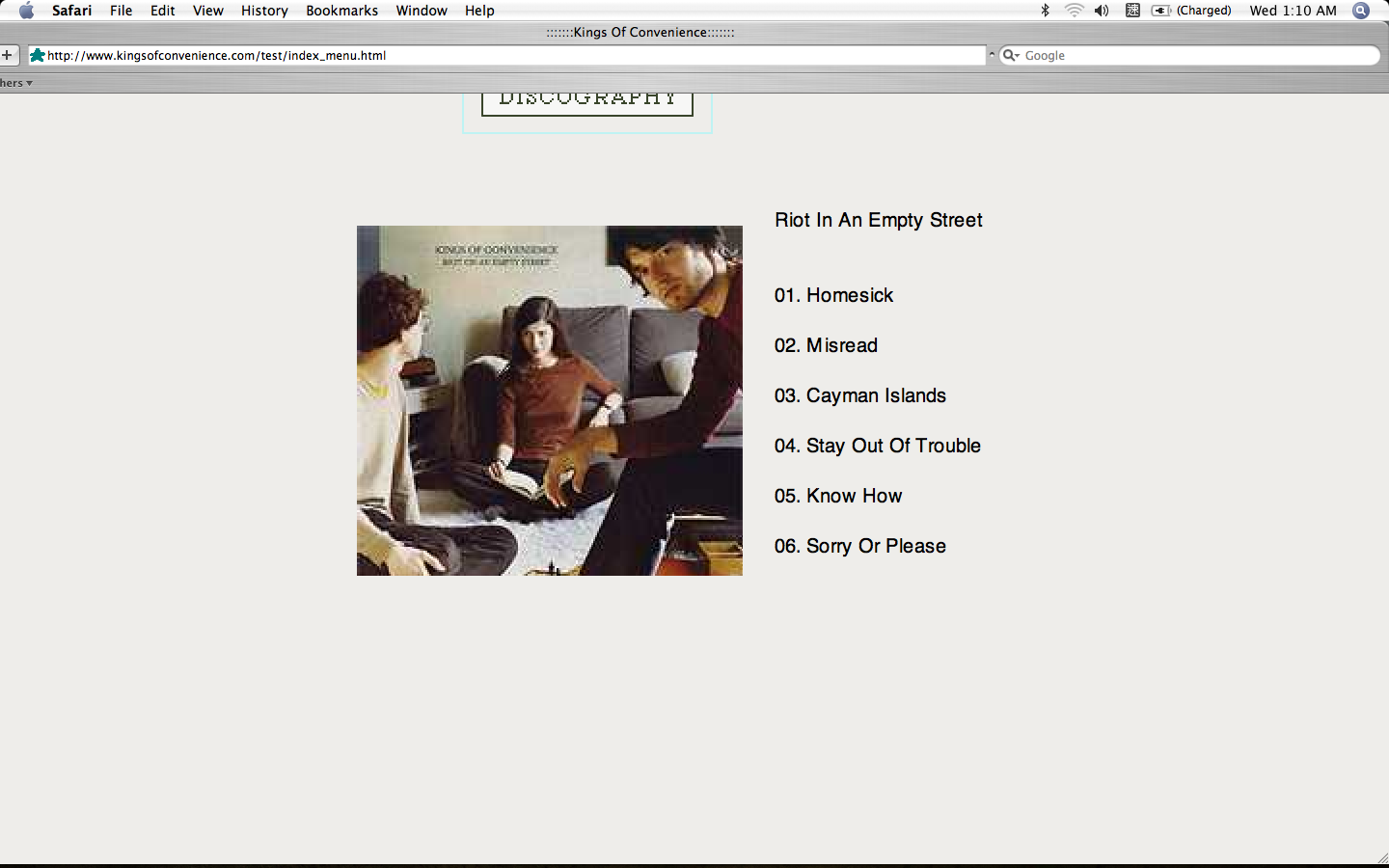
Task: Select track 05. Know How
Action: point(838,496)
